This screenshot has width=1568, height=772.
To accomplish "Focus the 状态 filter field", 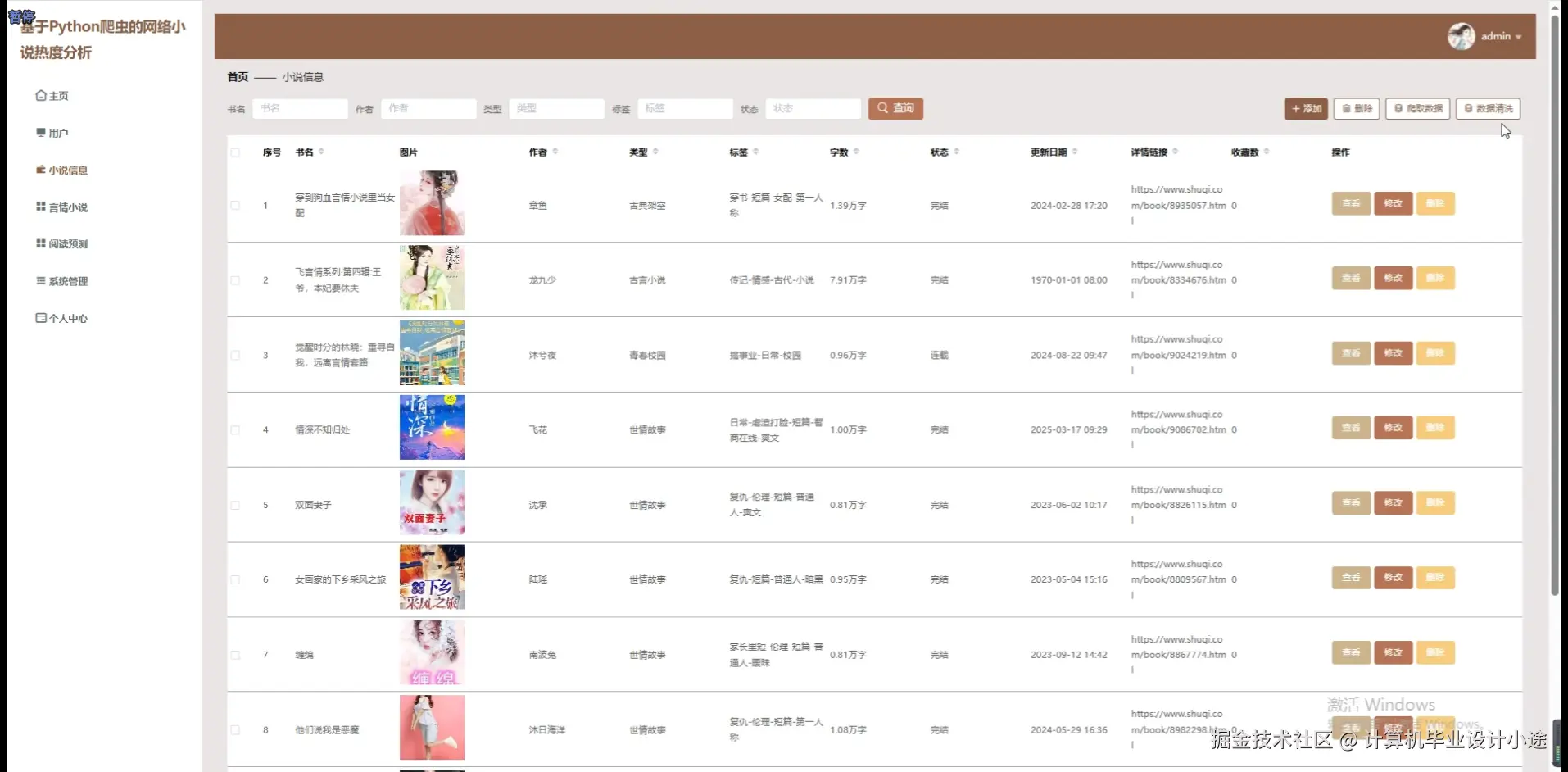I will point(813,108).
